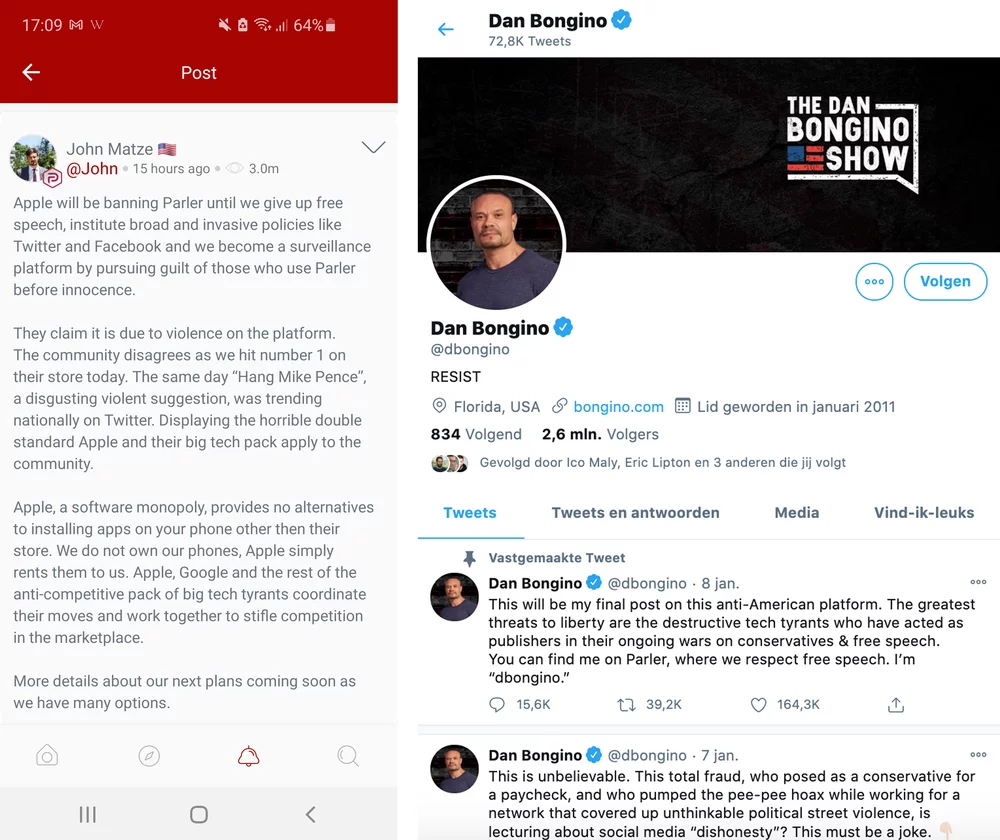This screenshot has height=840, width=1000.
Task: Open the profile more options circle button
Action: 874,281
